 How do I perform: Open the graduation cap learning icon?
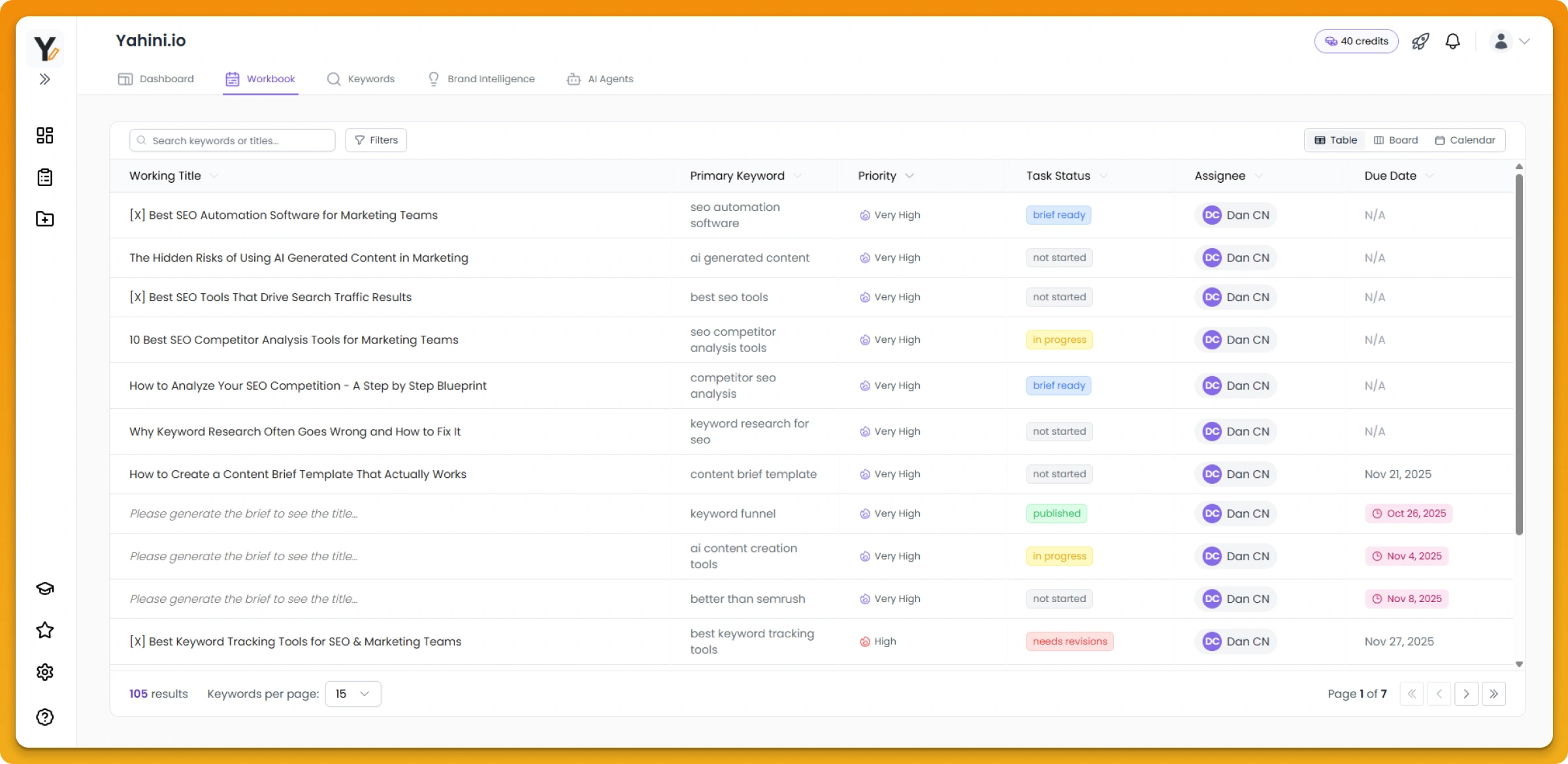pos(44,588)
